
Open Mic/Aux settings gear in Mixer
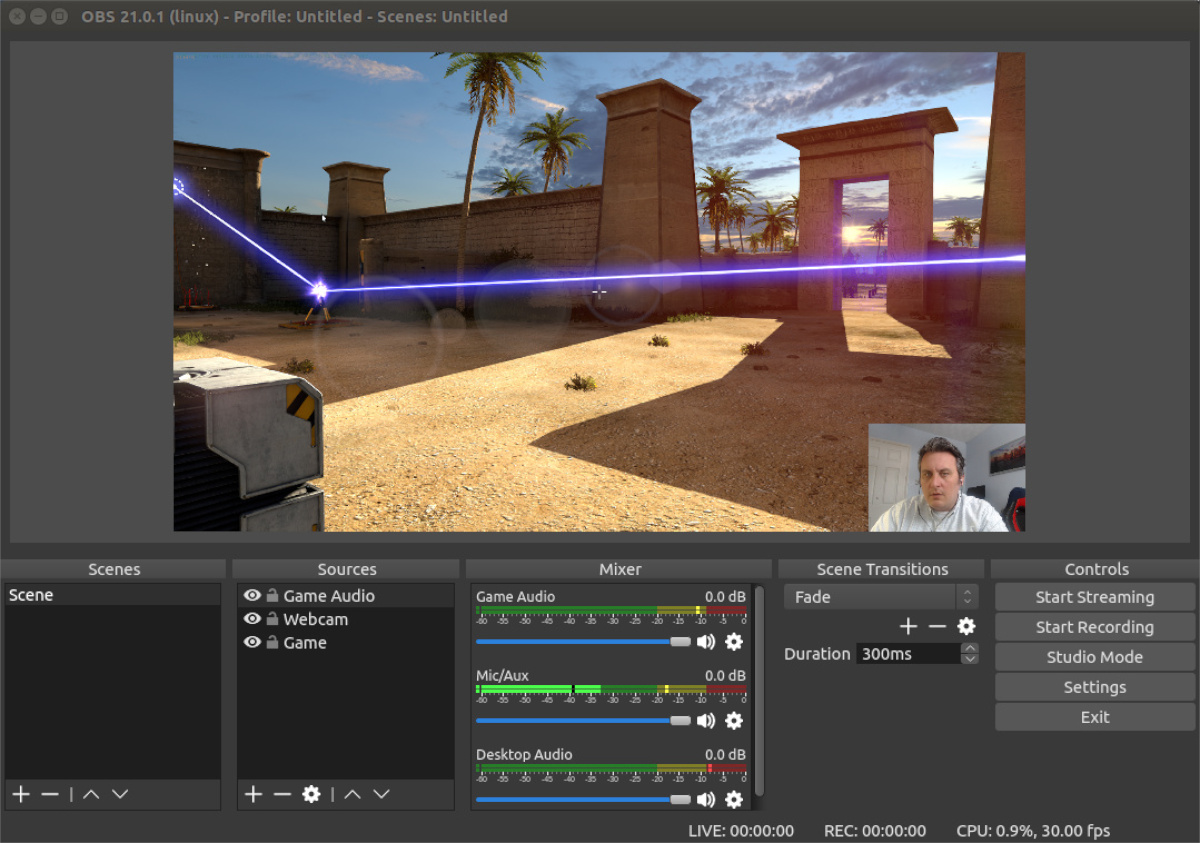tap(735, 721)
